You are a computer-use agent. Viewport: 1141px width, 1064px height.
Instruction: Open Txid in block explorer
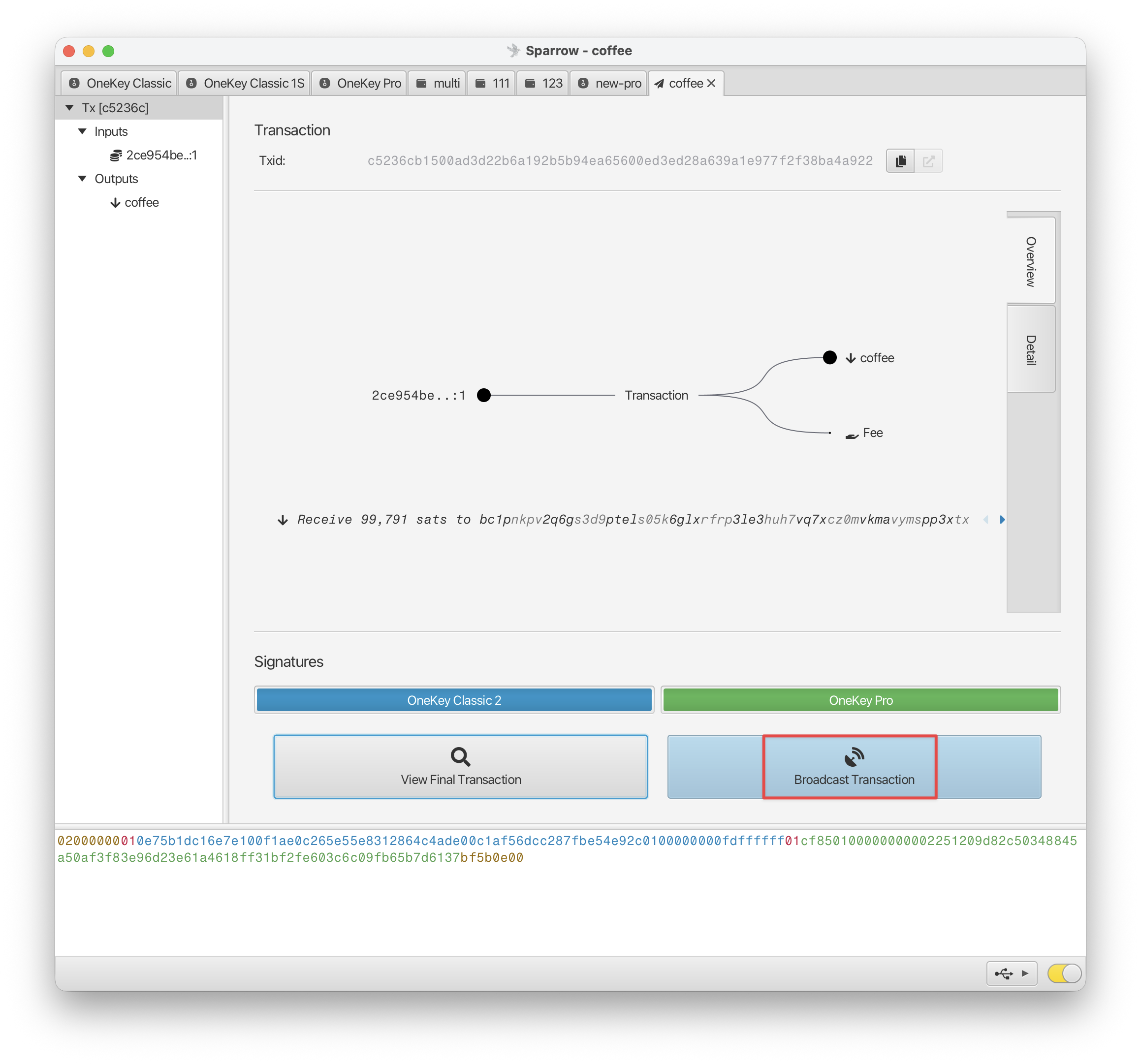[928, 161]
